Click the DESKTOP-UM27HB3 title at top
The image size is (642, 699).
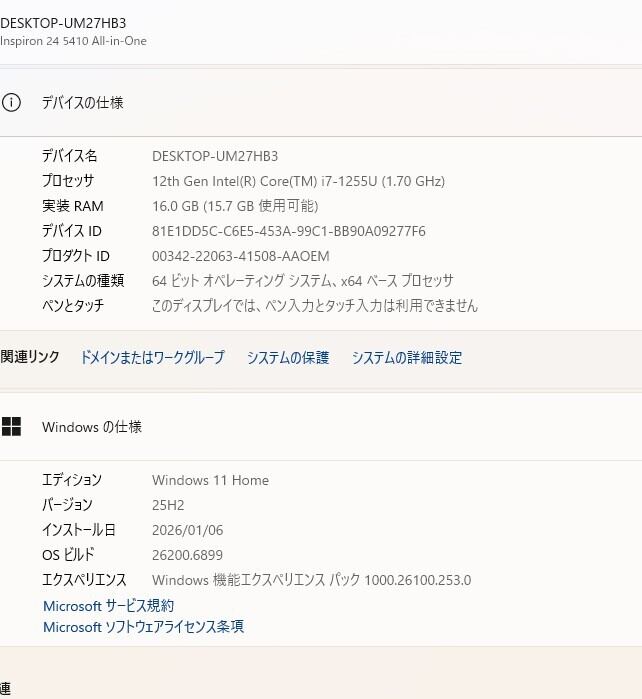pos(63,22)
